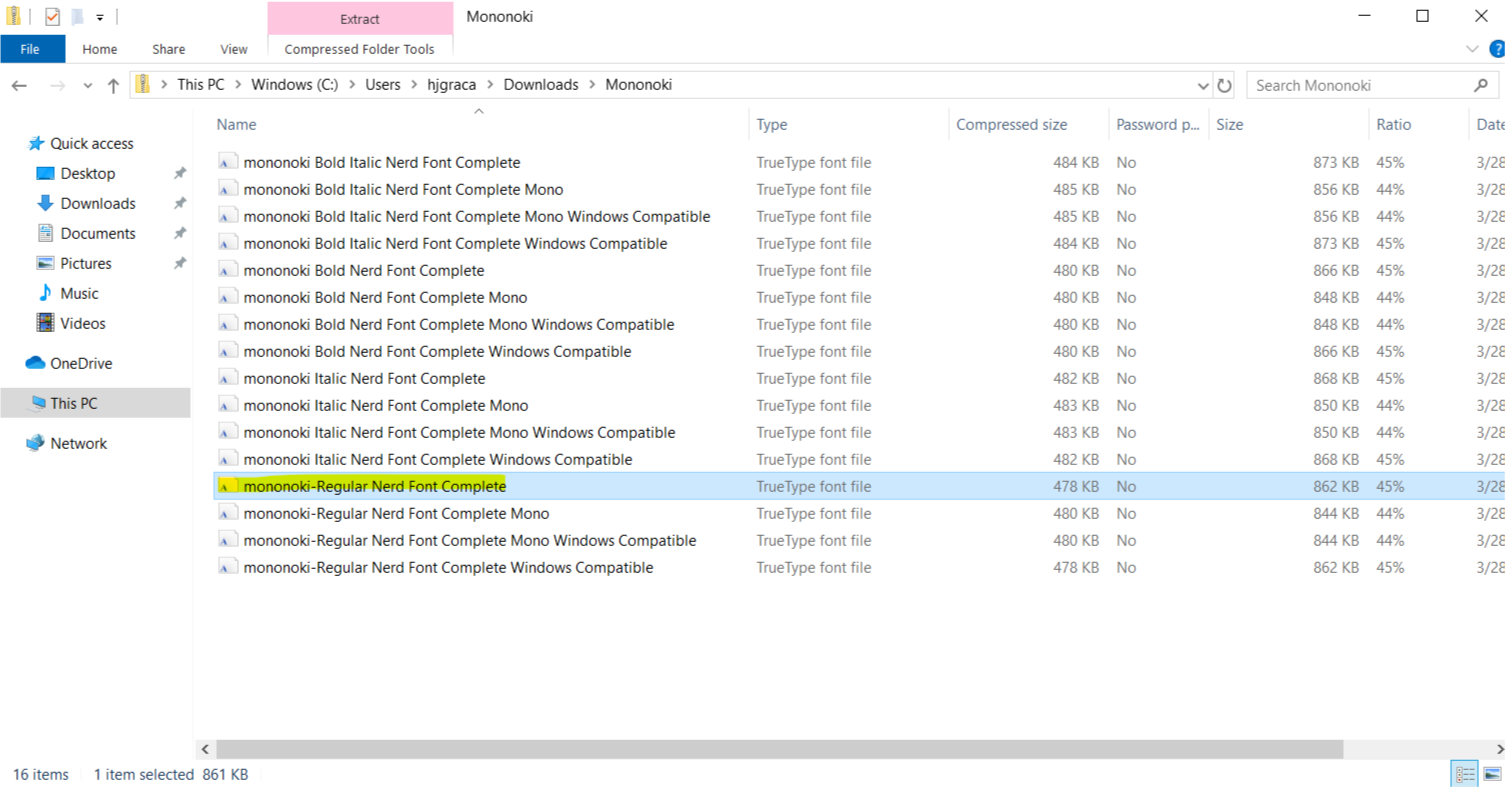1505x787 pixels.
Task: Open the Compressed Folder Tools tab
Action: point(360,49)
